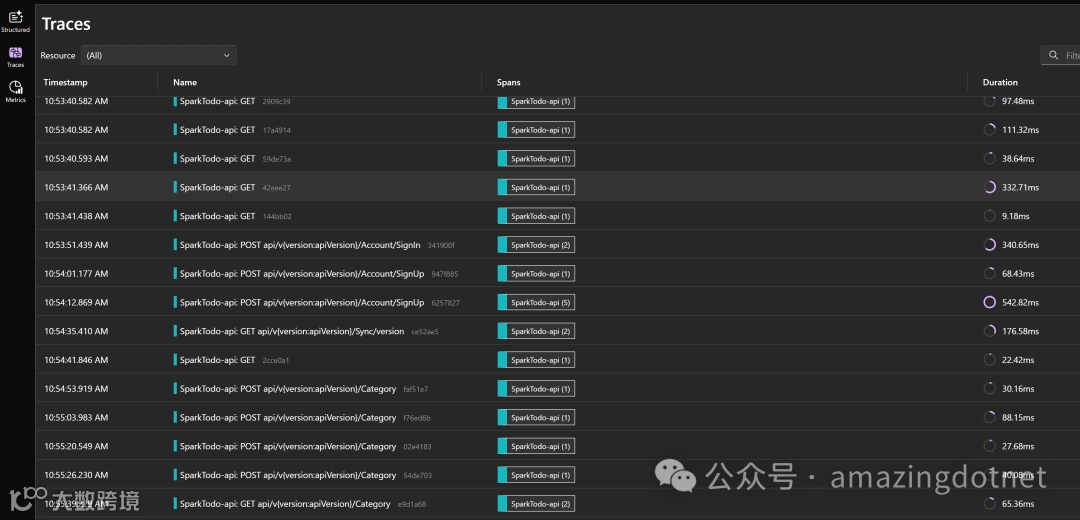Select timestamp 10:54:35.410 AM
The image size is (1080, 520).
[x=76, y=331]
